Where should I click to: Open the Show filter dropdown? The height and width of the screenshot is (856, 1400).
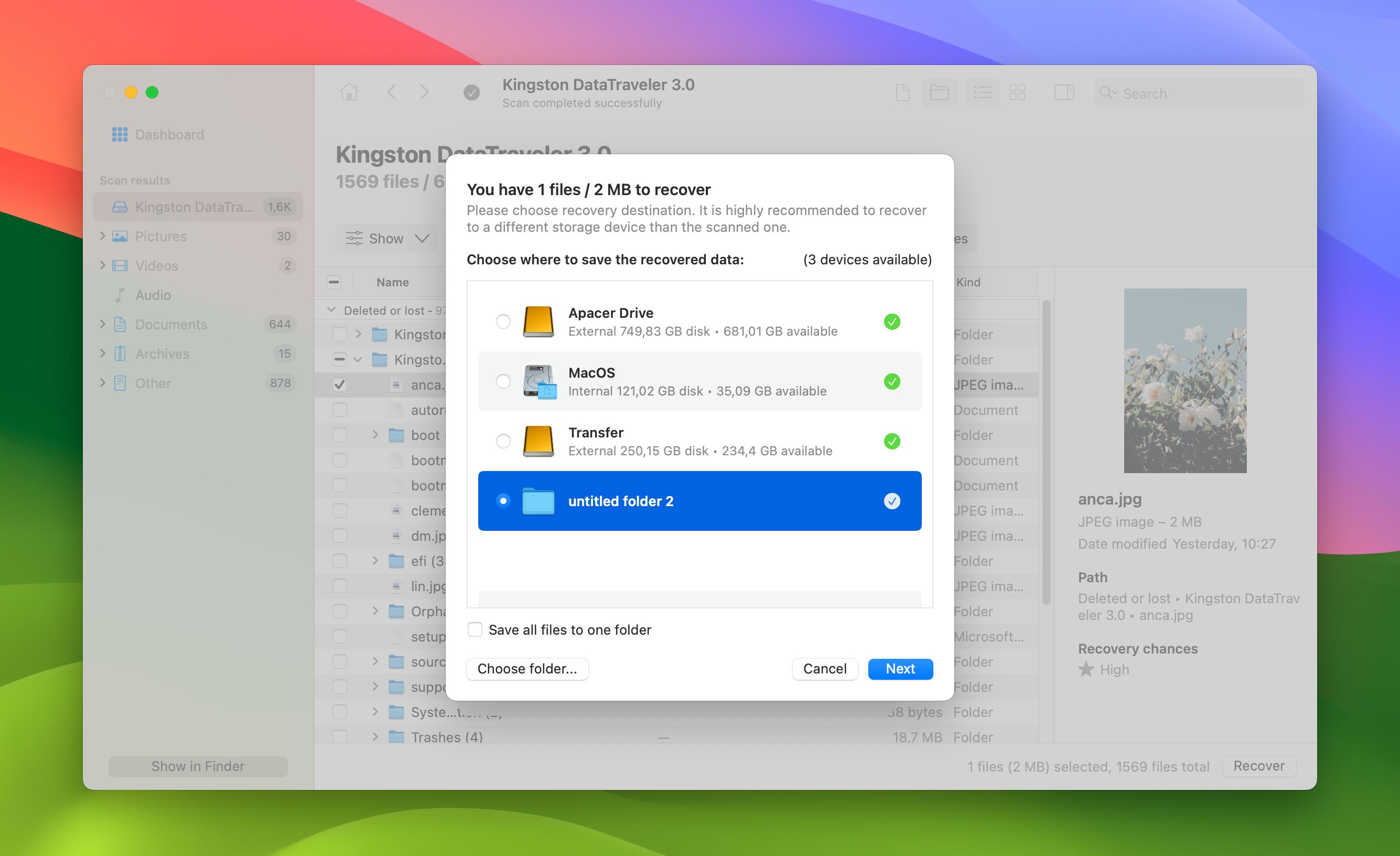pyautogui.click(x=387, y=239)
